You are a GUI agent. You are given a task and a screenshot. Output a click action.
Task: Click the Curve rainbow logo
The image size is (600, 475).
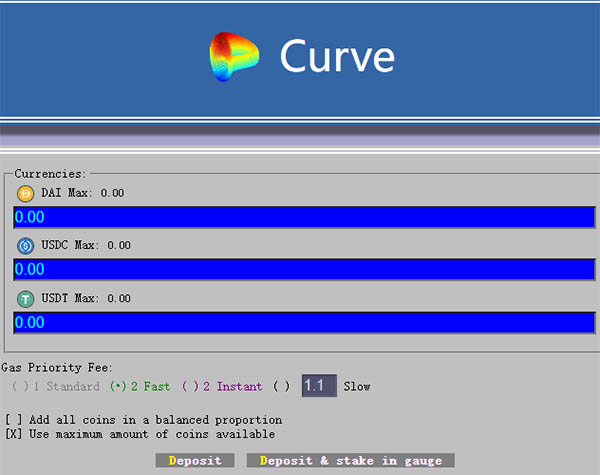[232, 57]
